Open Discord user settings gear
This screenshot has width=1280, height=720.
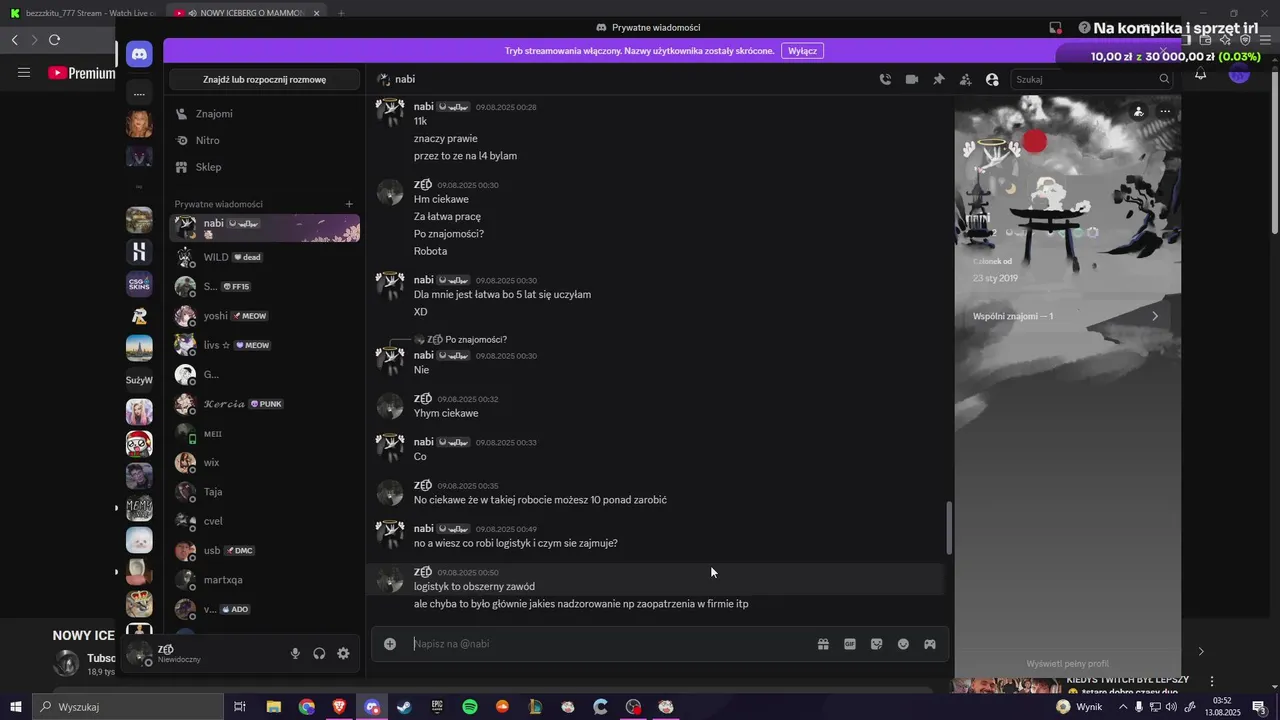[x=343, y=653]
